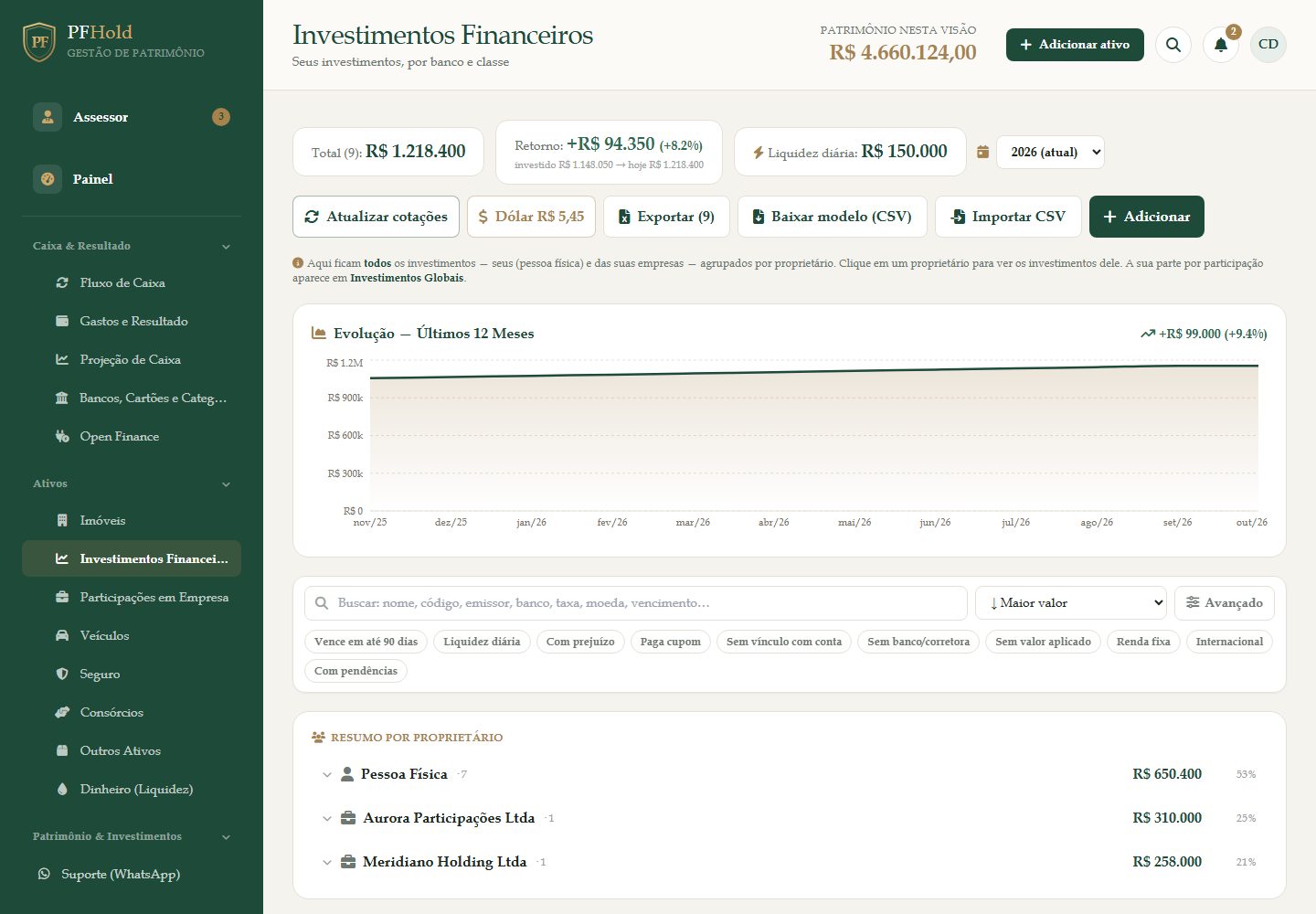Screen dimensions: 1316x914
Task: Go to Veículos
Action: click(x=132, y=636)
